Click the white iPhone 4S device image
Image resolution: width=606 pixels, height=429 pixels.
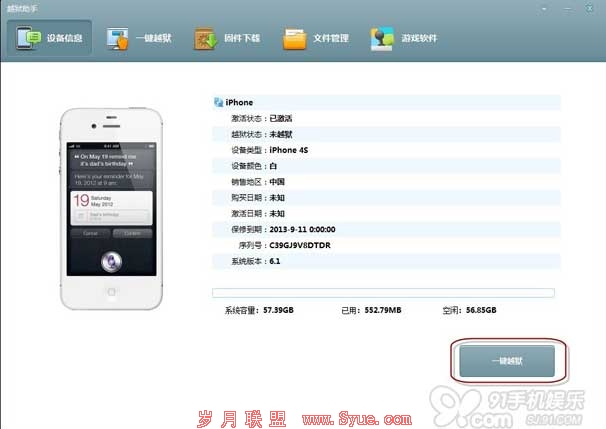coord(111,209)
